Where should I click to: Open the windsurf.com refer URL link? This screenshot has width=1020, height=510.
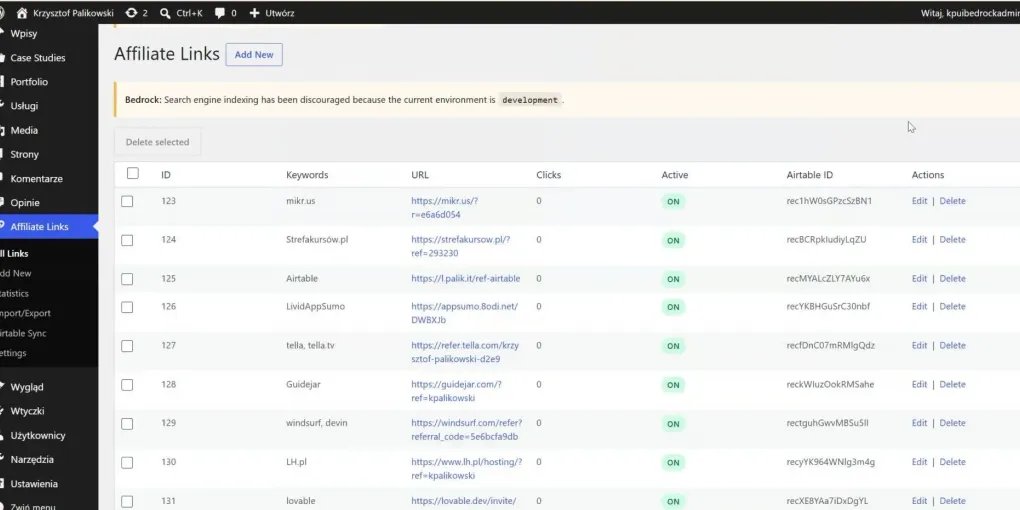click(466, 429)
